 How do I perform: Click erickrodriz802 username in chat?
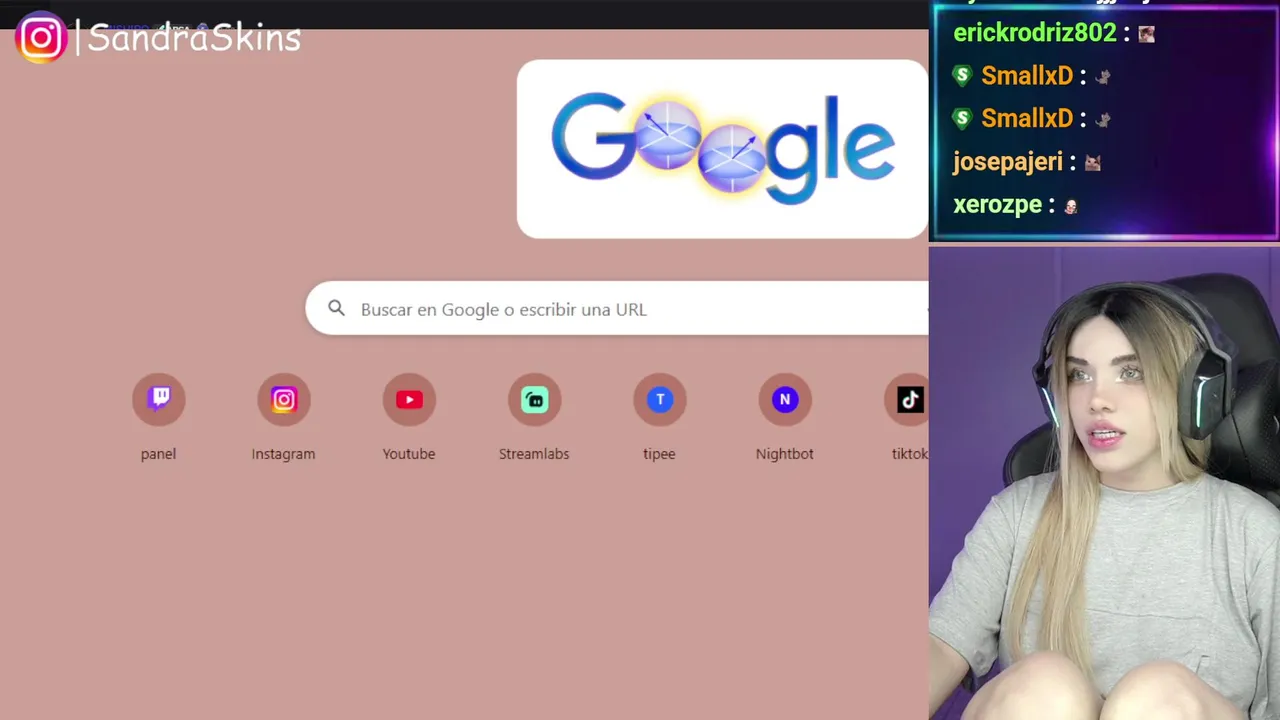(1035, 33)
